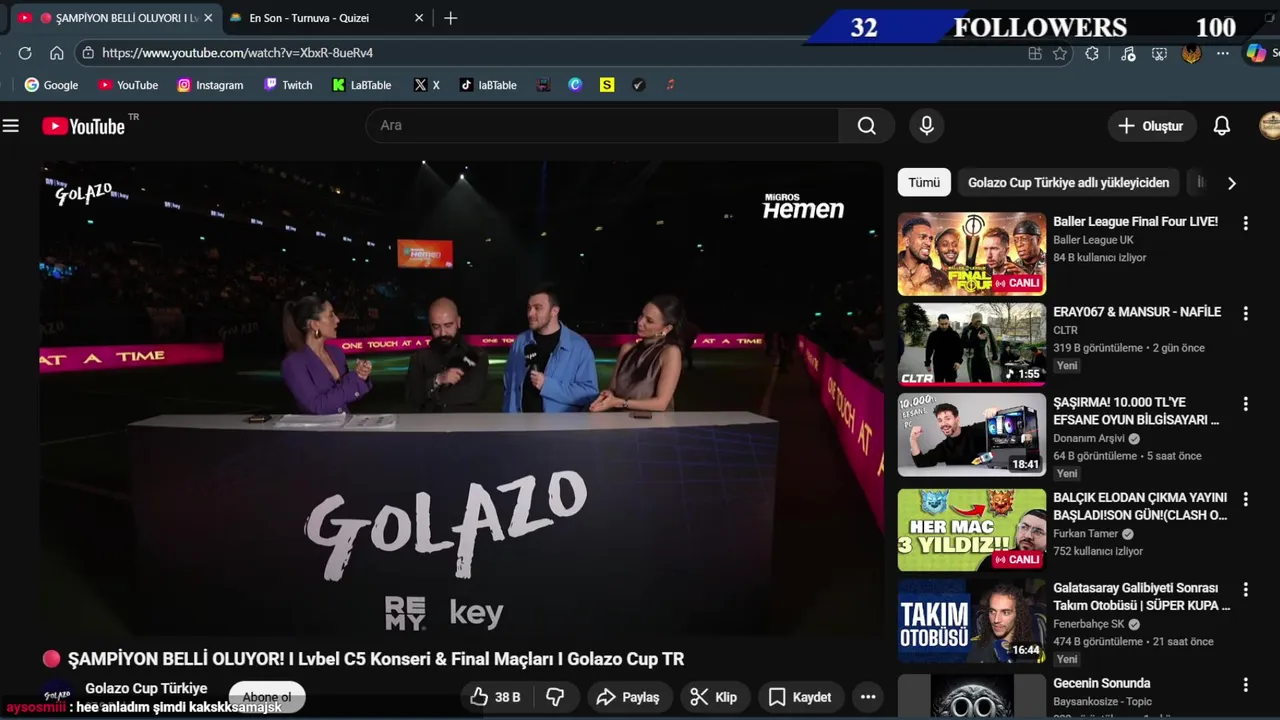Open options for Galatasaray Galibiyeti video
This screenshot has height=720, width=1280.
(1245, 590)
